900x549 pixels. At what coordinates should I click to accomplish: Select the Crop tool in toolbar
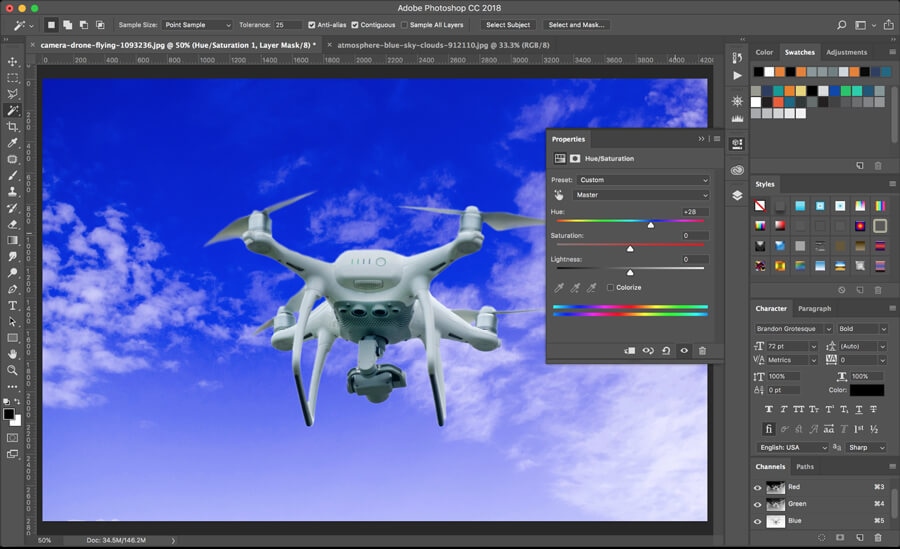click(12, 127)
